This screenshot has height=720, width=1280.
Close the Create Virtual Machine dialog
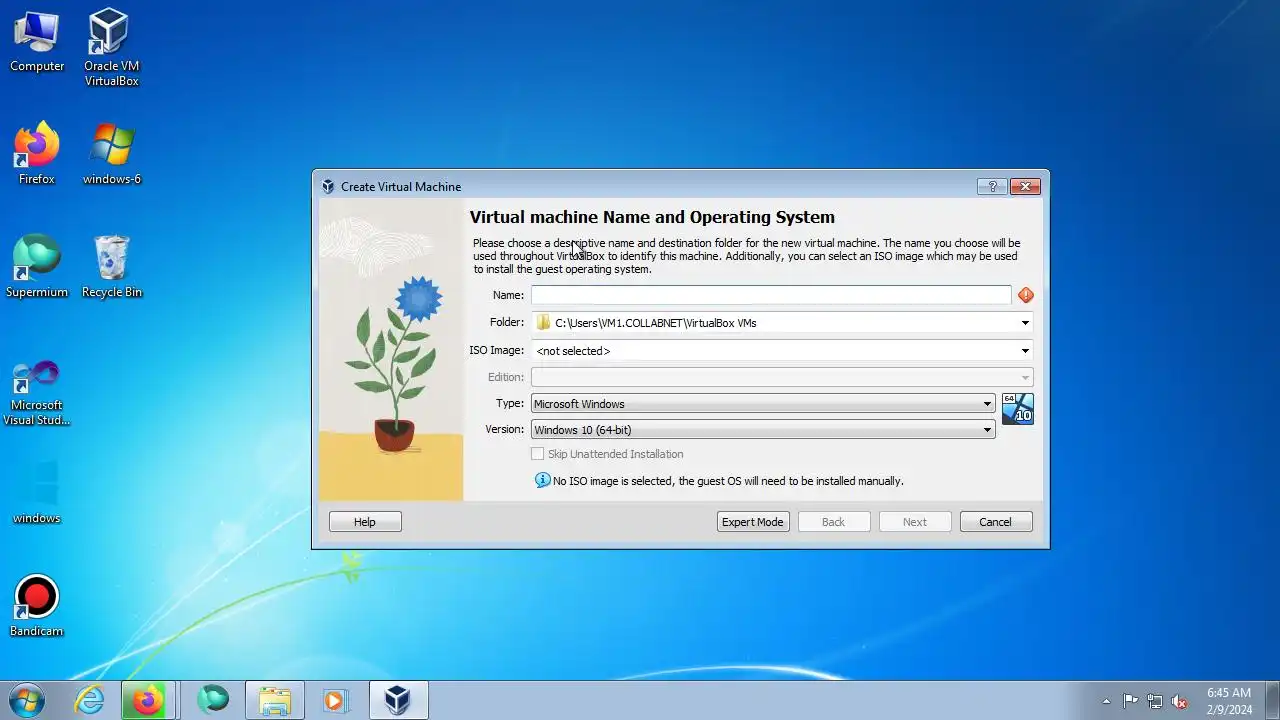[1026, 186]
